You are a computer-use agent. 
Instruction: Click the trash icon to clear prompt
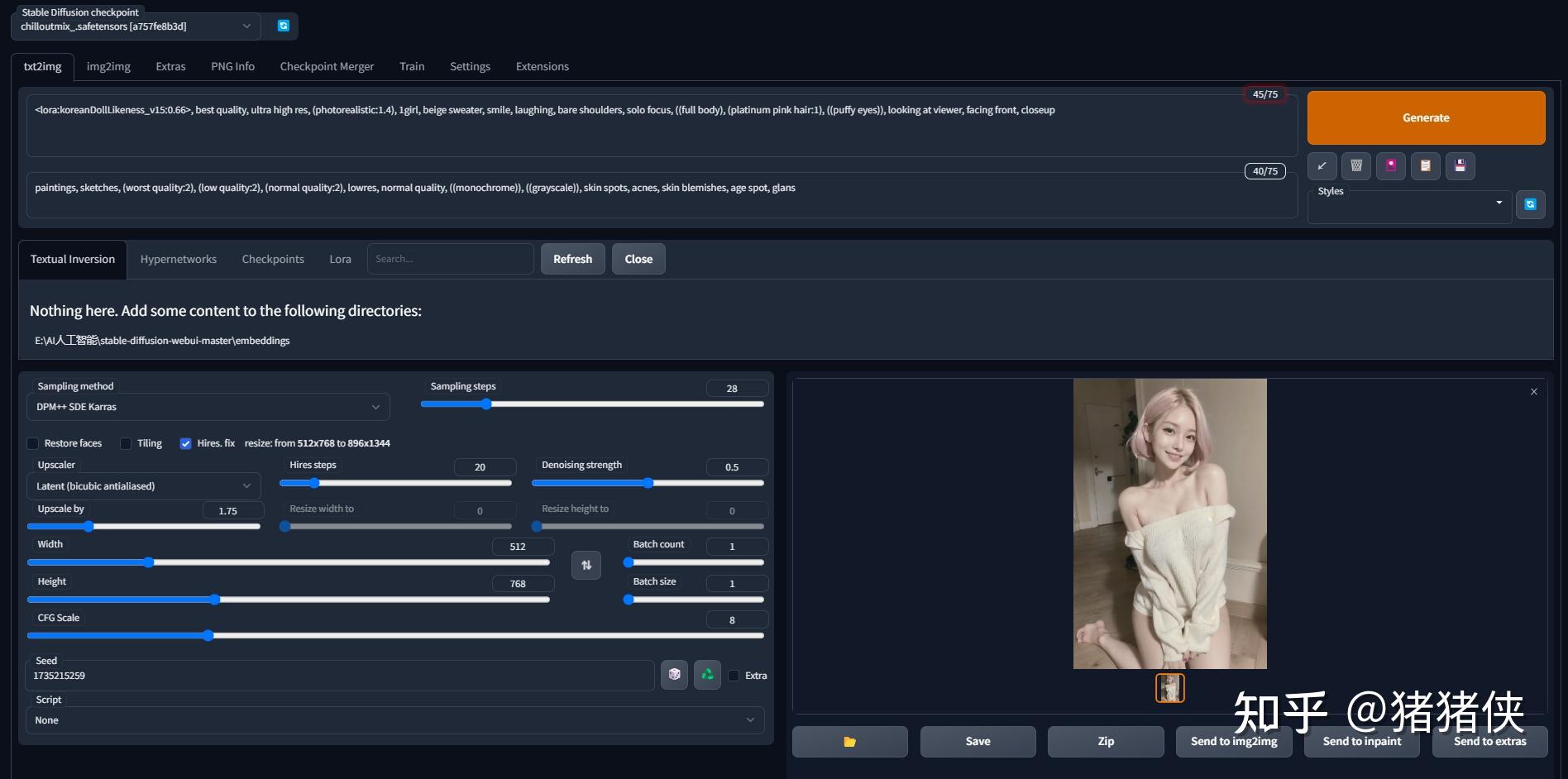click(x=1356, y=166)
